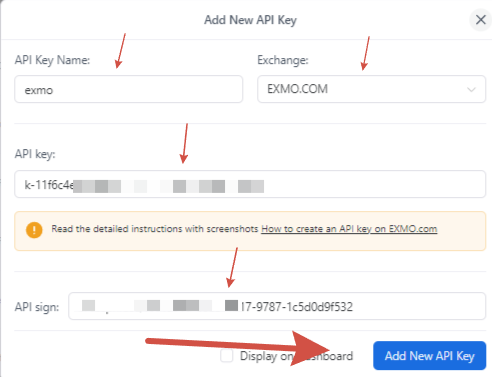
Task: Click the chevron arrow in Exchange selector
Action: pos(471,89)
